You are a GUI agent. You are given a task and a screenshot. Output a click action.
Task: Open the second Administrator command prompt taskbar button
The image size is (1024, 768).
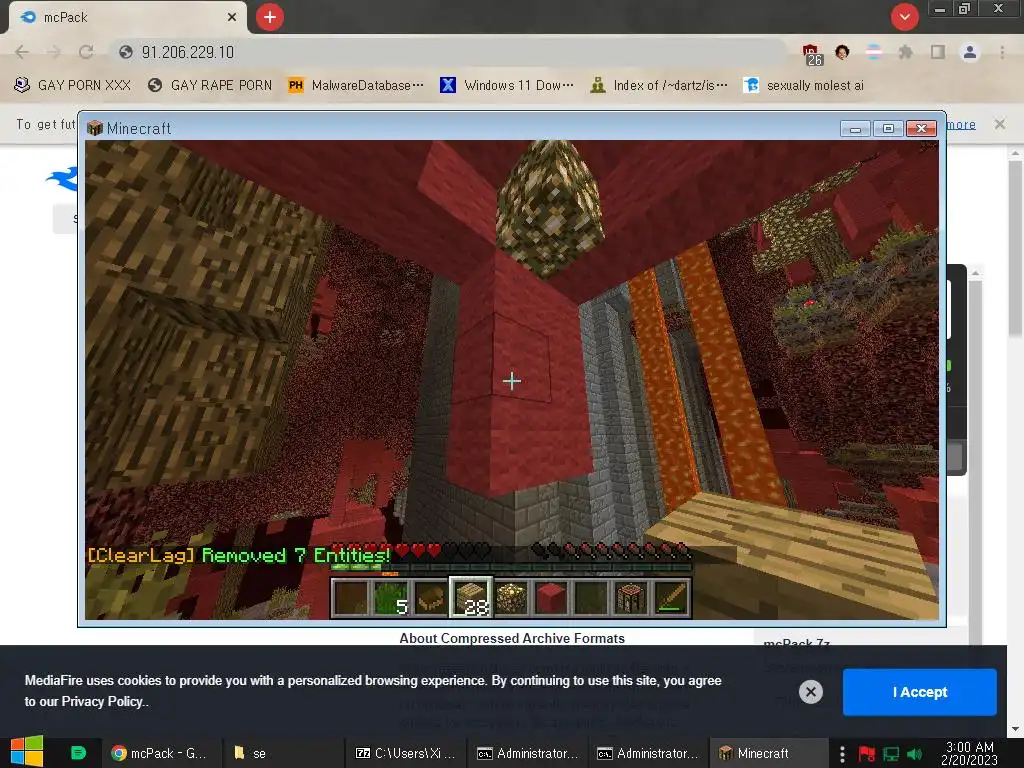pos(648,753)
